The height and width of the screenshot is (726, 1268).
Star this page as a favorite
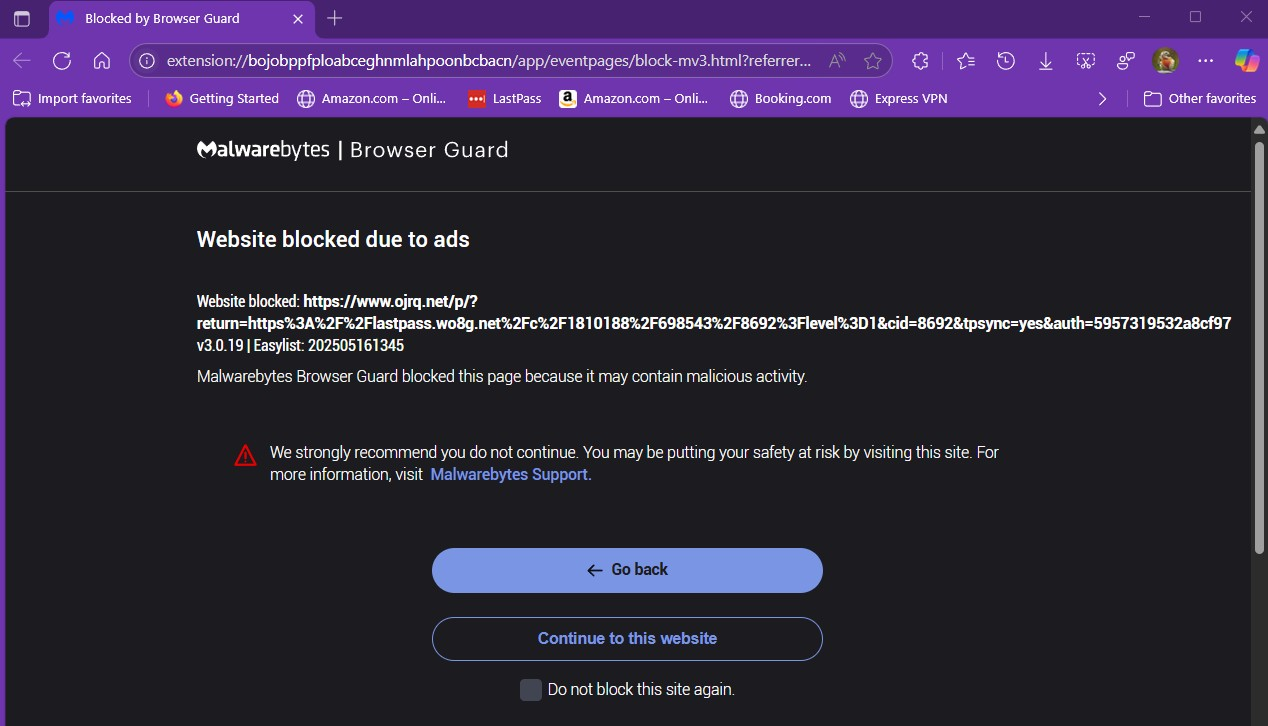coord(872,61)
